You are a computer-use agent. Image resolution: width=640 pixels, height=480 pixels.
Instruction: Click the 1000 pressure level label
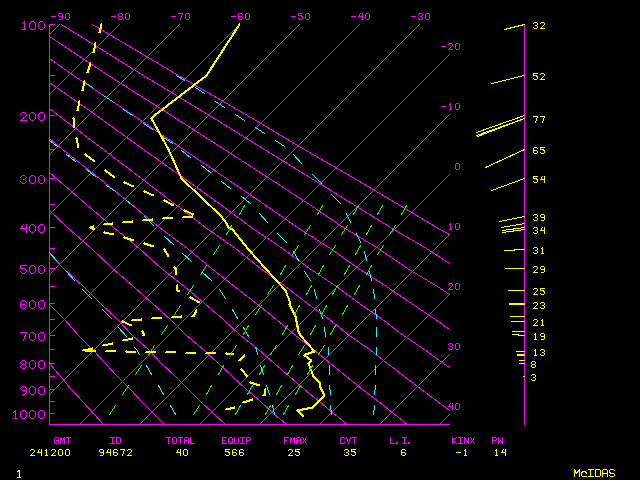(33, 414)
